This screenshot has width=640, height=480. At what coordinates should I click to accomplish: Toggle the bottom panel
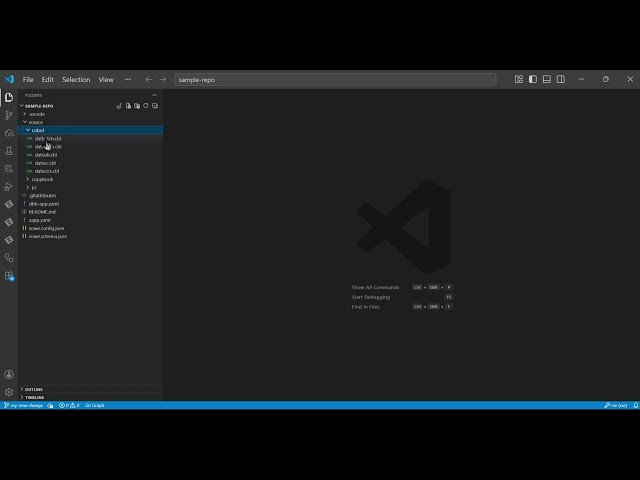point(547,79)
